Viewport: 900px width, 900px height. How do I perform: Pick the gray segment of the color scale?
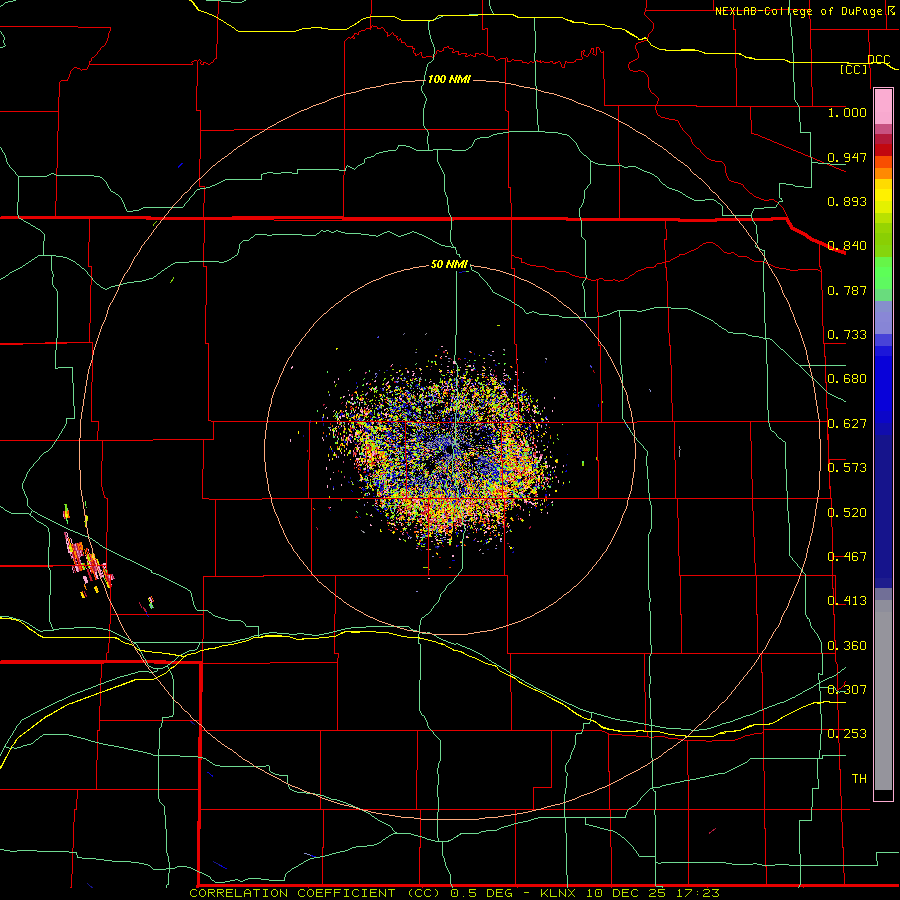pyautogui.click(x=883, y=695)
